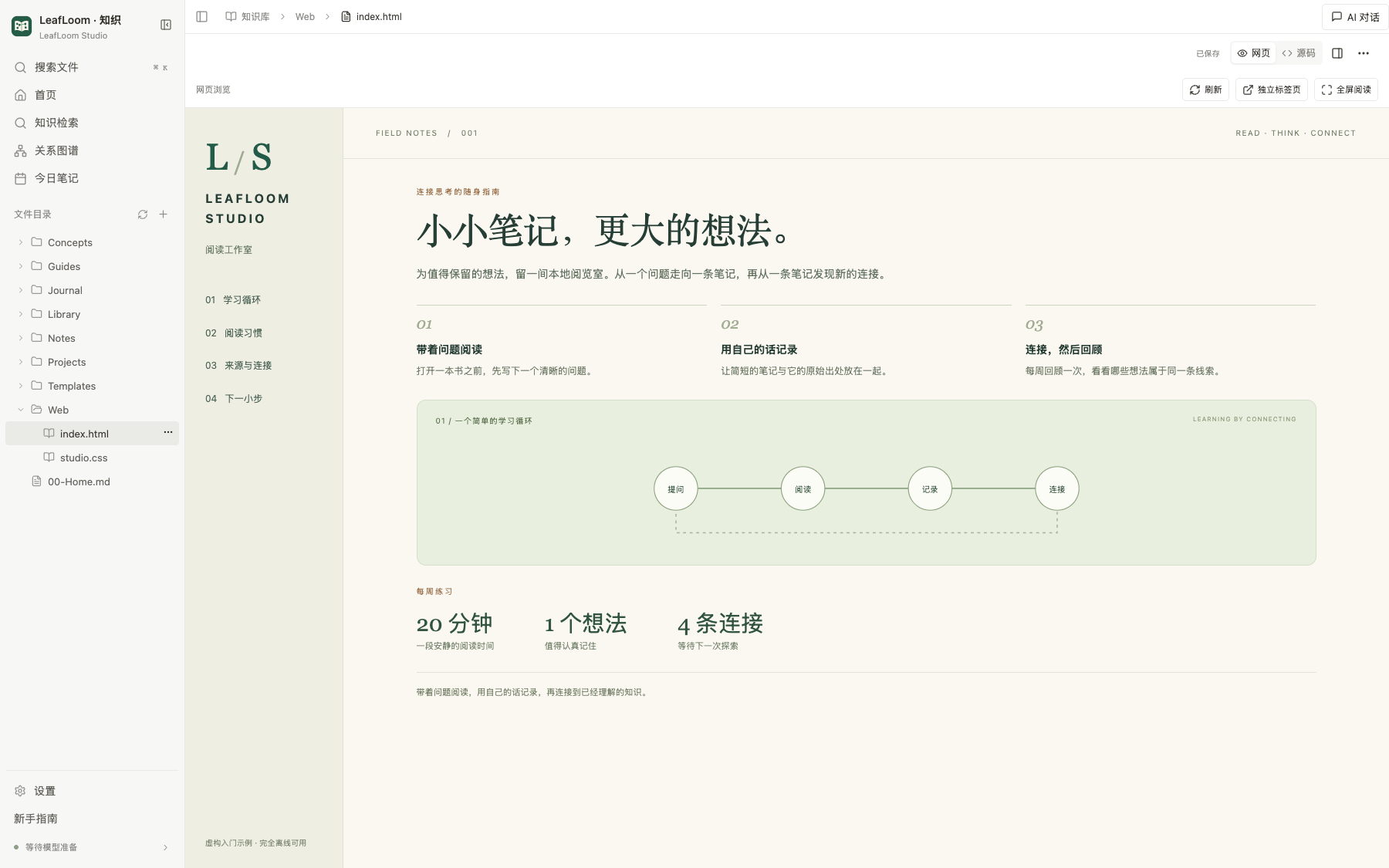
Task: Switch to 网页 preview mode
Action: pos(1253,53)
